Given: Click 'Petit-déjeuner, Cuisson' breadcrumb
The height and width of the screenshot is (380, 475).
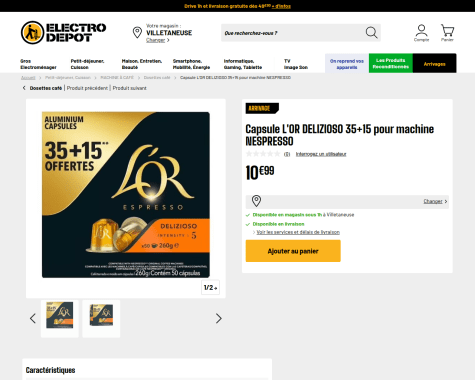Looking at the screenshot, I should pyautogui.click(x=68, y=78).
